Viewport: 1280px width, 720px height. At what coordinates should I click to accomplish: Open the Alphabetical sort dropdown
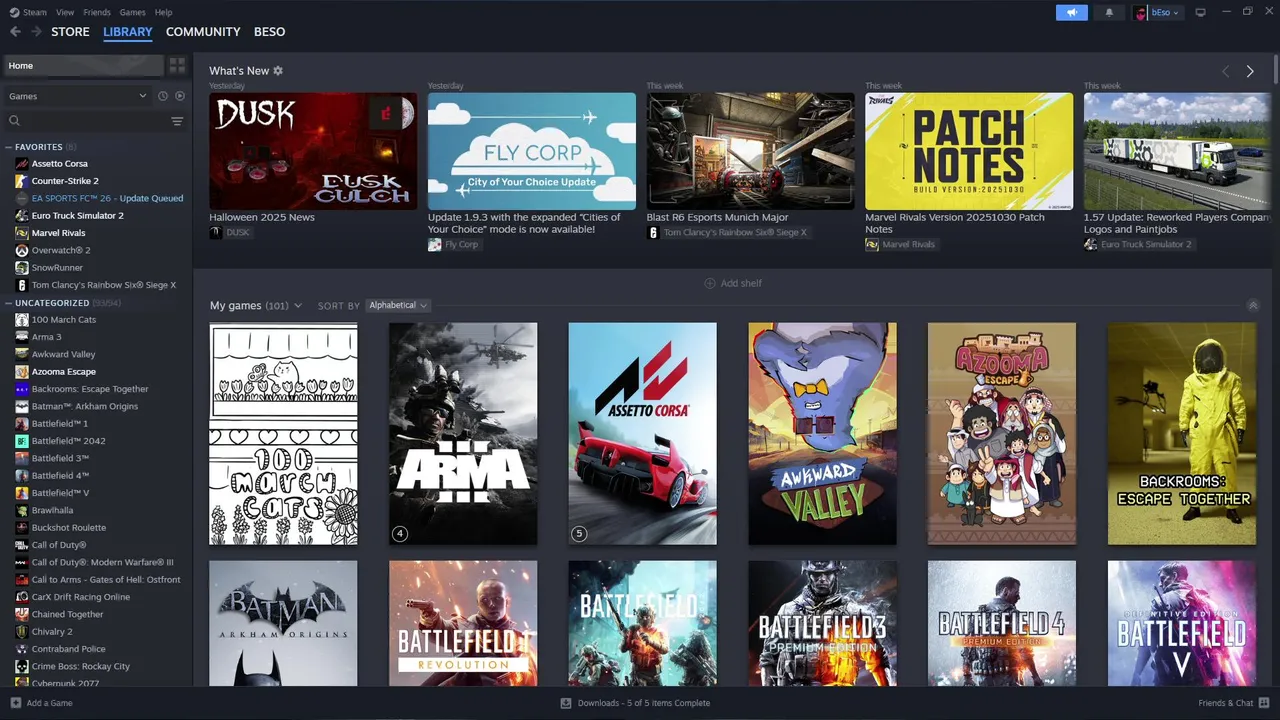pyautogui.click(x=398, y=305)
